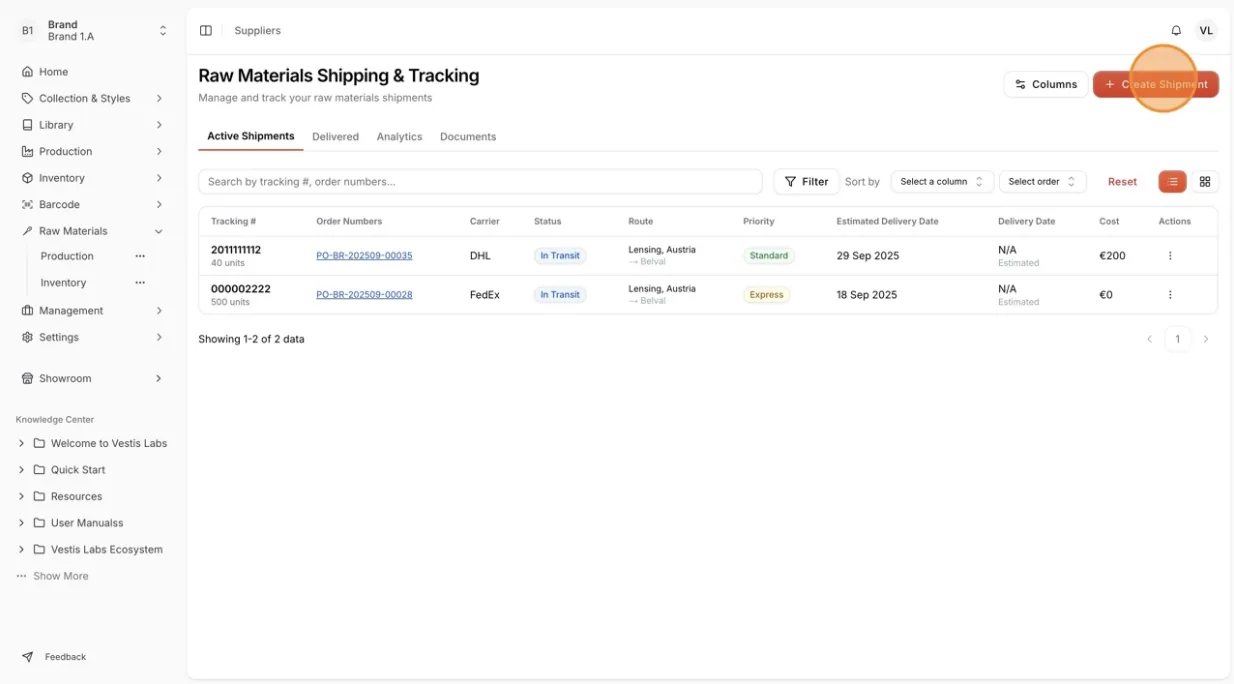
Task: Expand Library submenu chevron
Action: tap(159, 125)
